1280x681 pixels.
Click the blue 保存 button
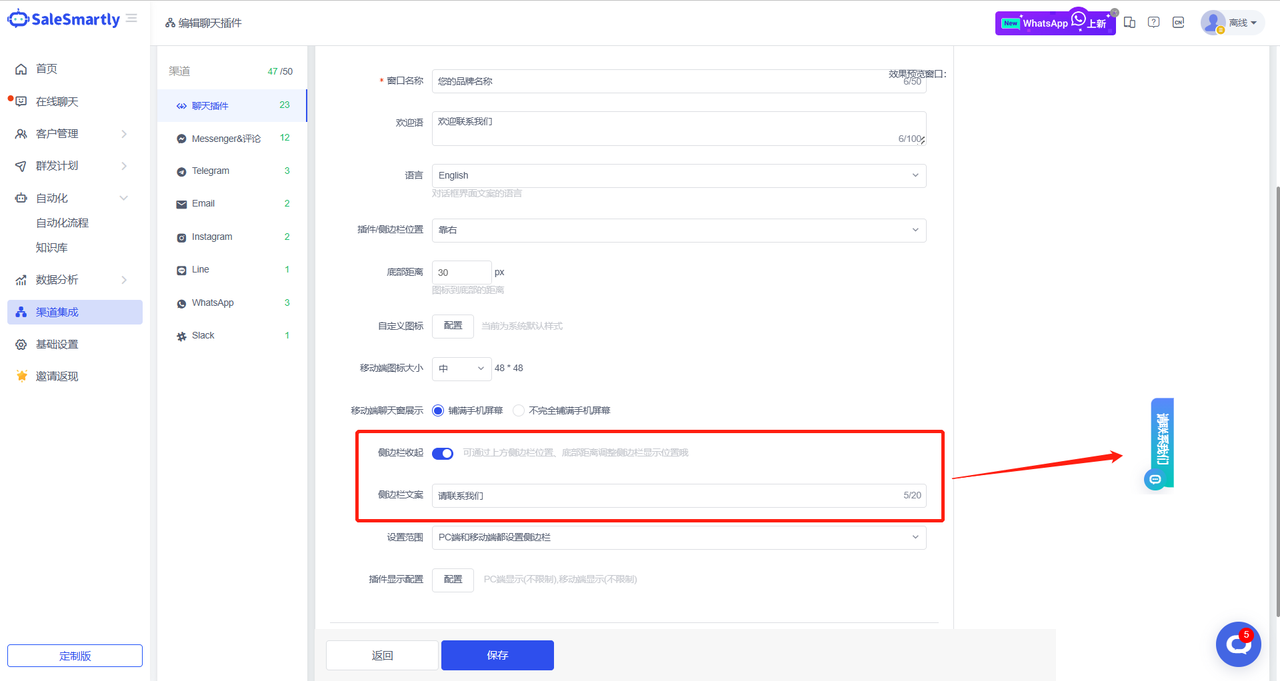(x=497, y=655)
